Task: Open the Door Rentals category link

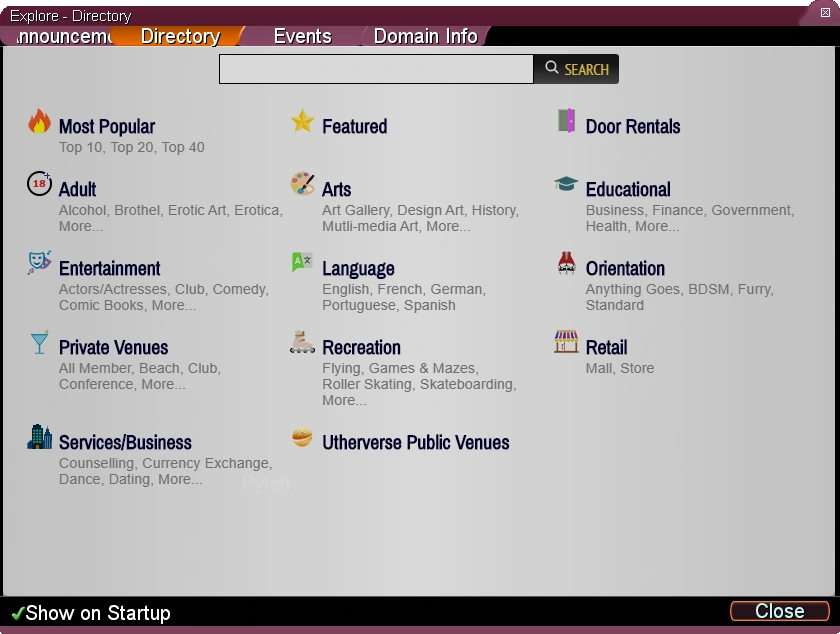Action: [x=633, y=126]
